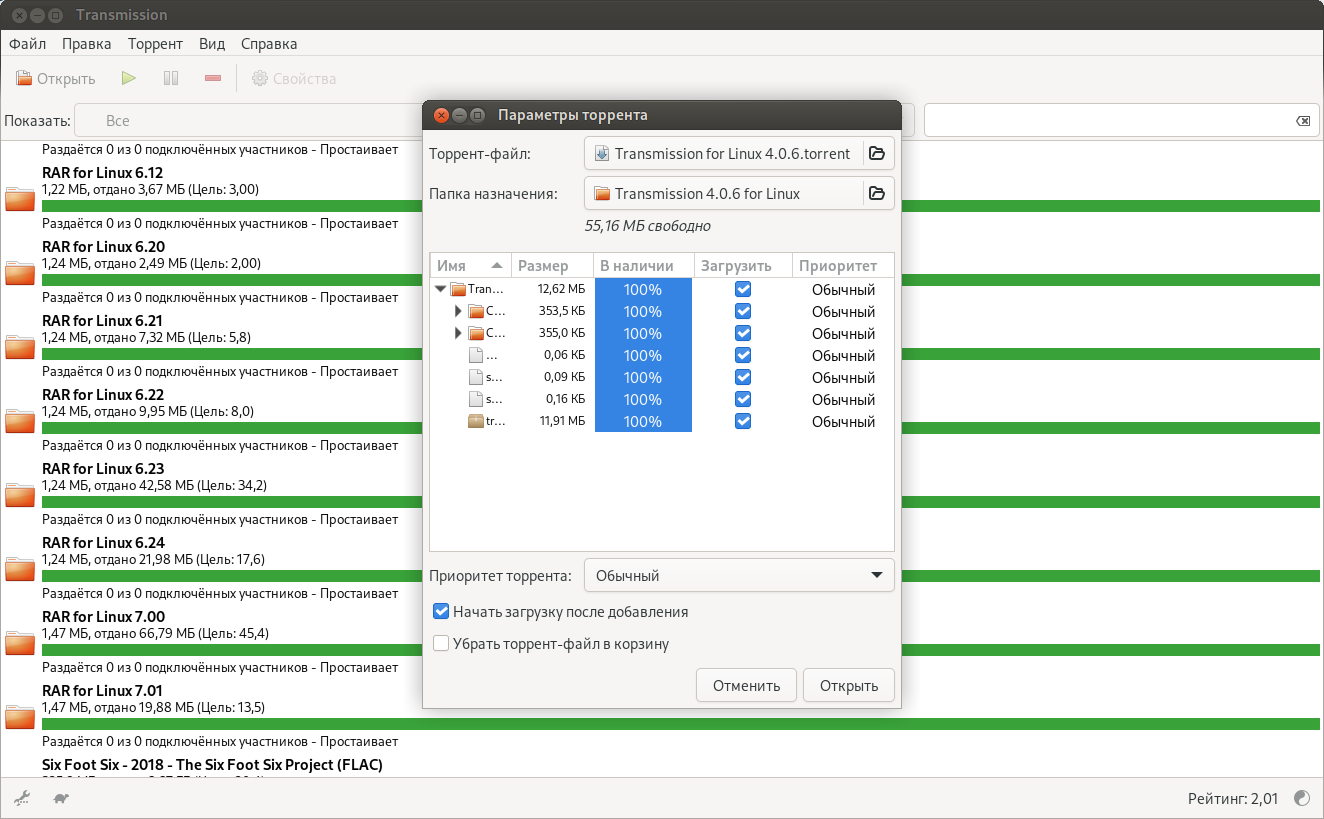Image resolution: width=1324 pixels, height=819 pixels.
Task: Click the pause torrent toolbar icon
Action: (171, 78)
